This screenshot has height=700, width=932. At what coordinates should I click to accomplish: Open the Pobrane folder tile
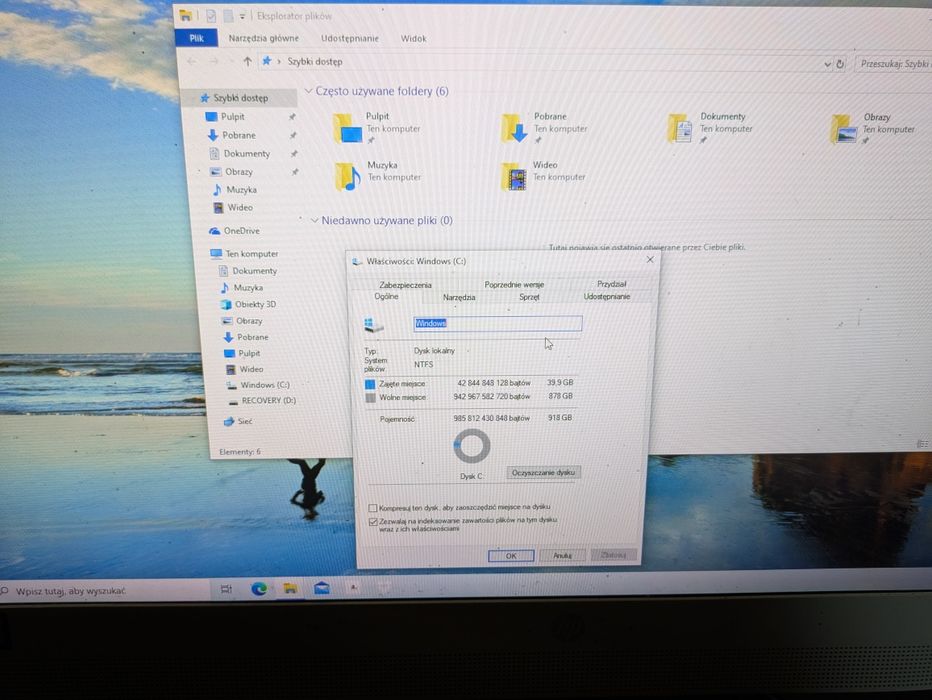[544, 128]
